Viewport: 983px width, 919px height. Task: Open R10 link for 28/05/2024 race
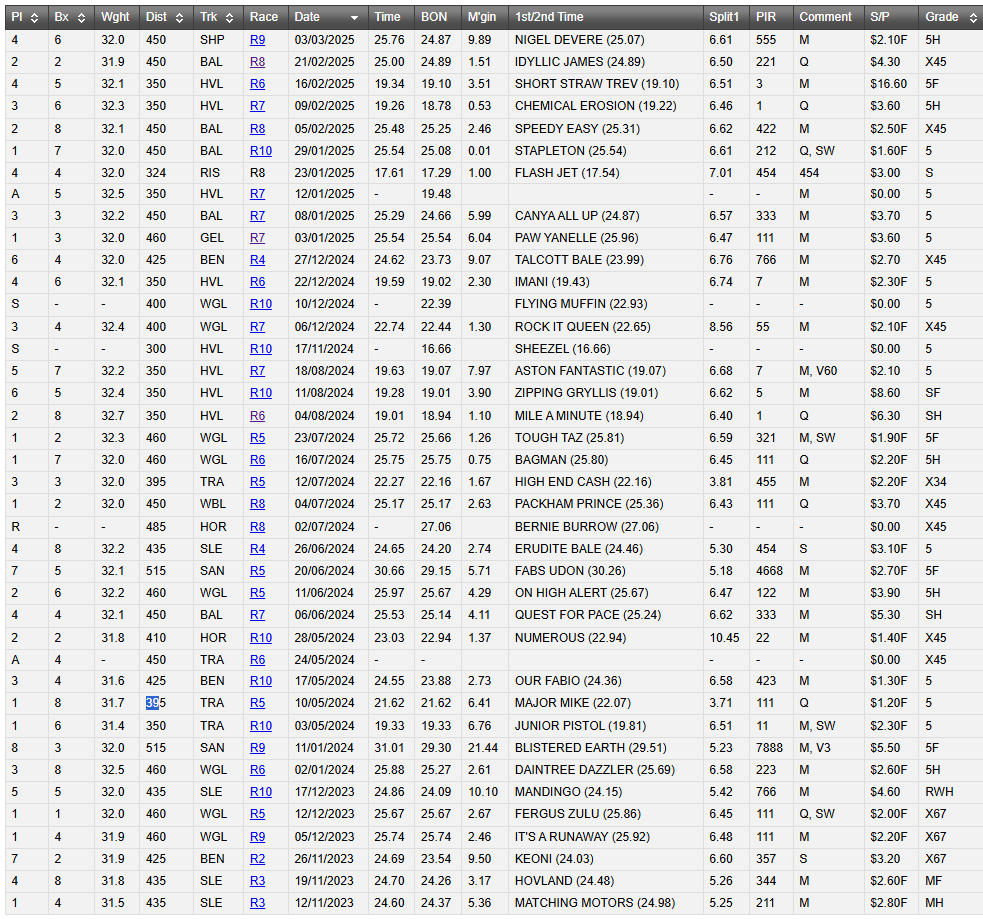261,638
